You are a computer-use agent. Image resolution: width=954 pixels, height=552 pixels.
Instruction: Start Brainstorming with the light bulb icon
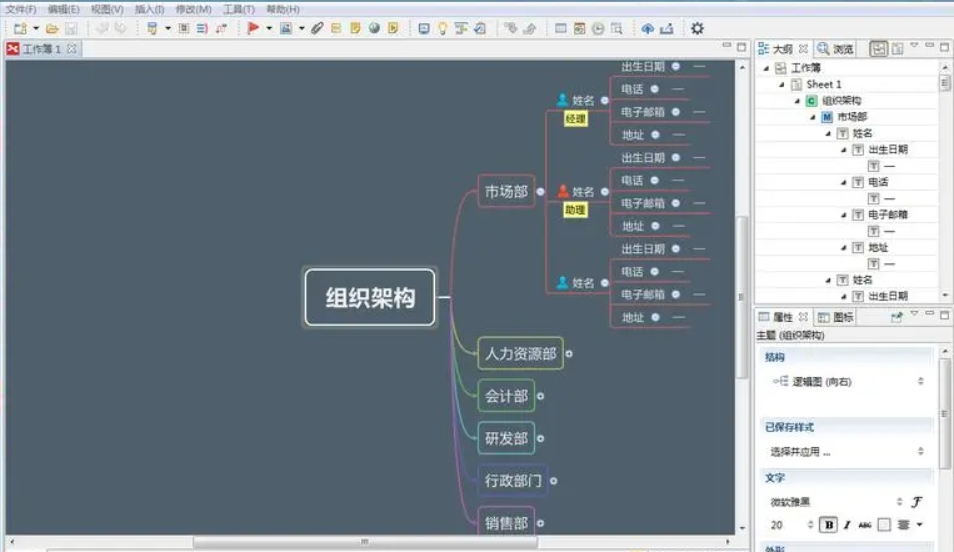[442, 29]
